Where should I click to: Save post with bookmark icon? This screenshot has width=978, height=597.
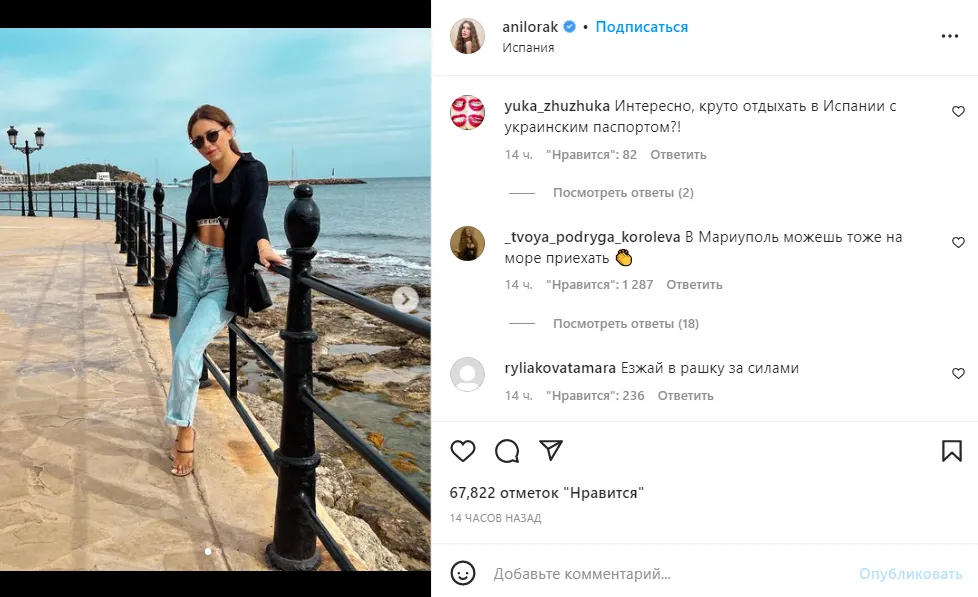click(952, 451)
